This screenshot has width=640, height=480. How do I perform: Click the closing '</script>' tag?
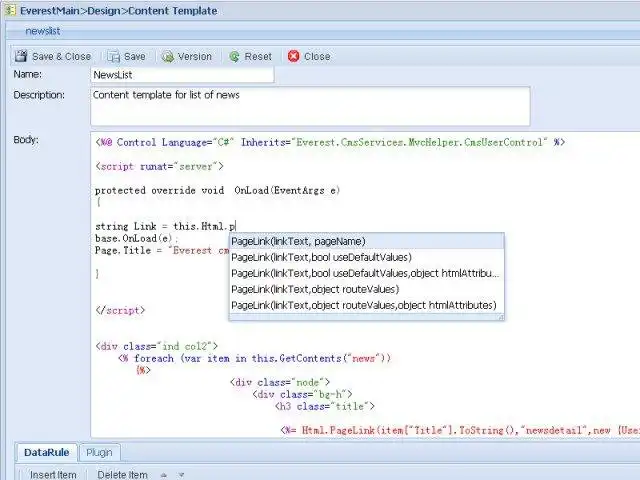(120, 310)
